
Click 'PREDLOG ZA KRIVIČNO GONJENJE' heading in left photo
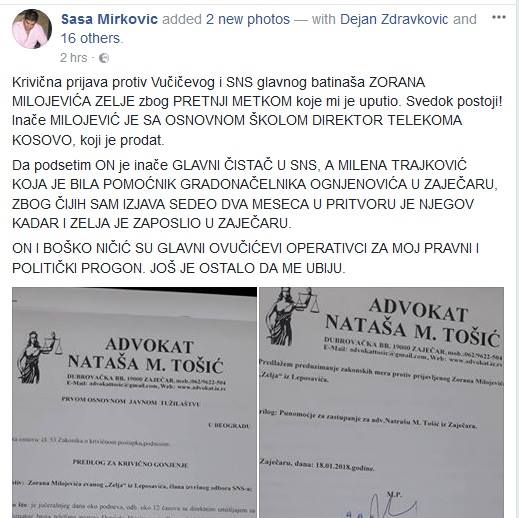[131, 463]
